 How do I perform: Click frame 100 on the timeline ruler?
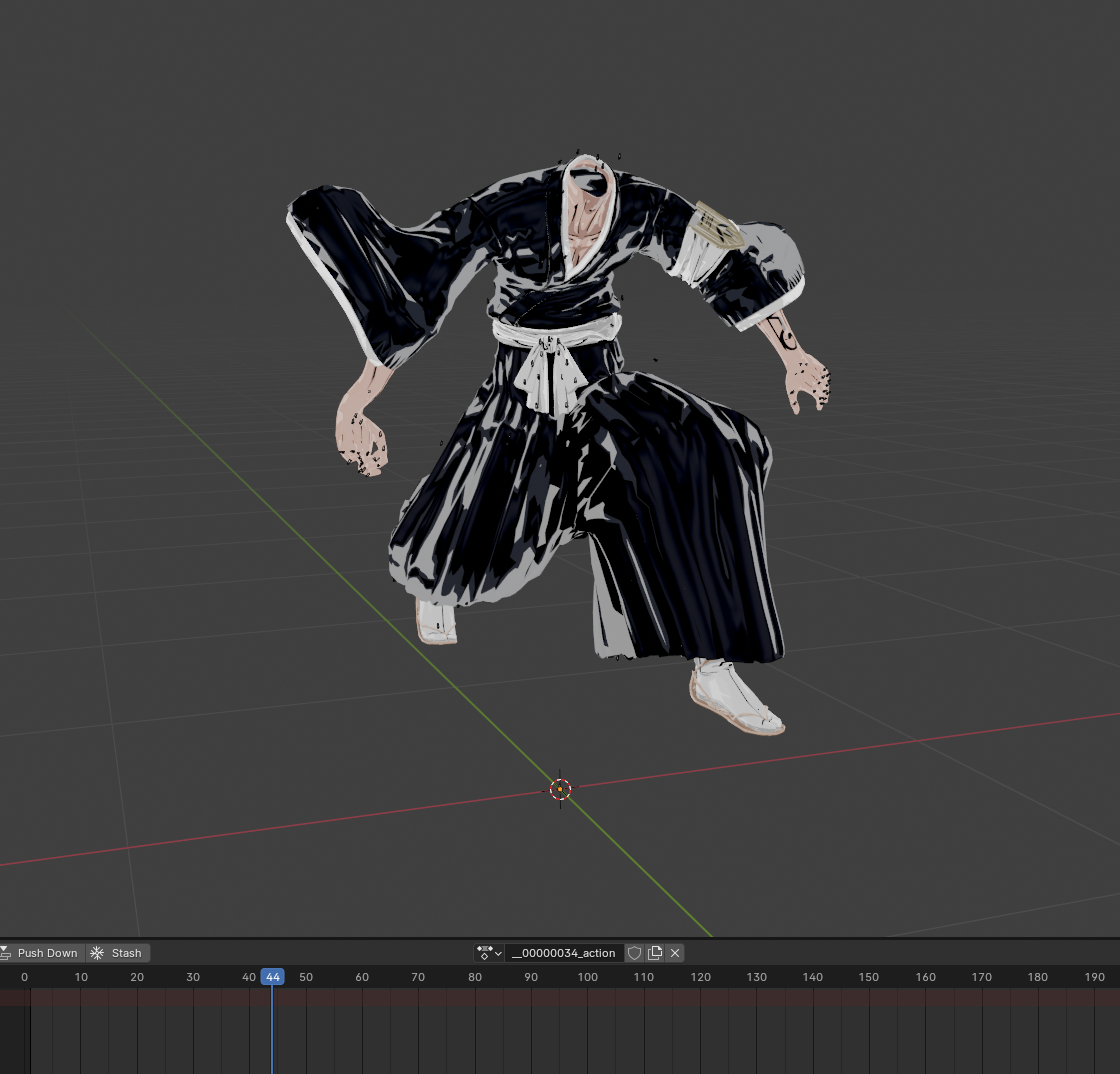(587, 977)
